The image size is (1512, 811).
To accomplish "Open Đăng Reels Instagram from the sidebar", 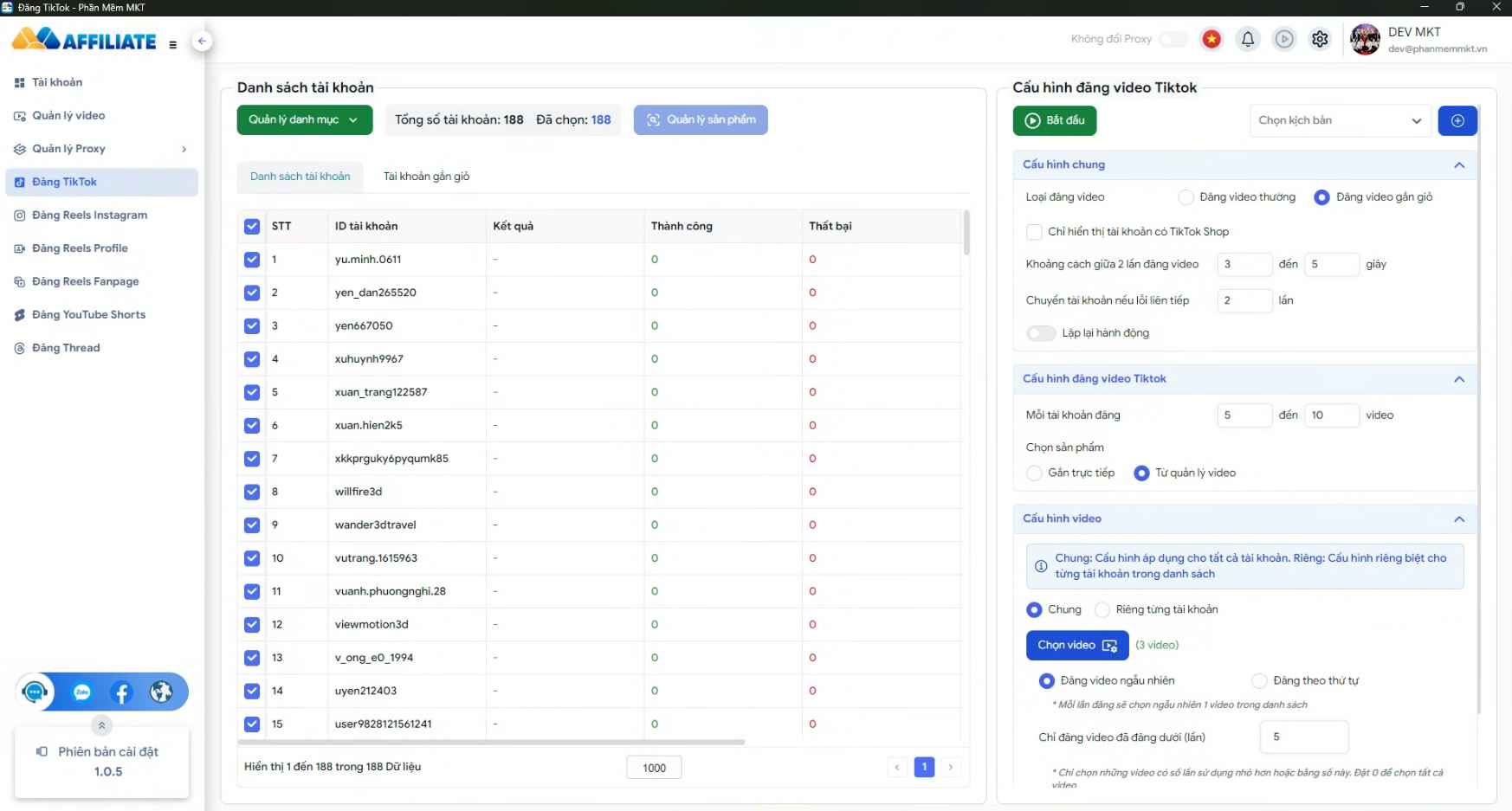I will 89,215.
